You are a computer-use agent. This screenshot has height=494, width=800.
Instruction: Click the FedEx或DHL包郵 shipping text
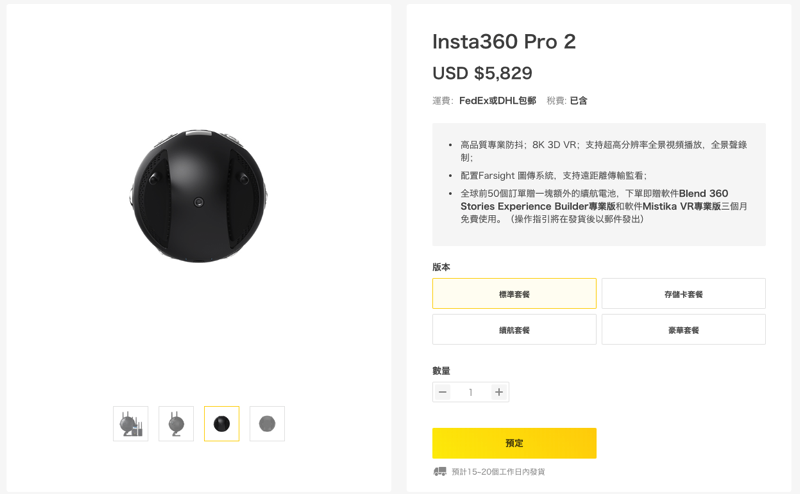pyautogui.click(x=497, y=101)
